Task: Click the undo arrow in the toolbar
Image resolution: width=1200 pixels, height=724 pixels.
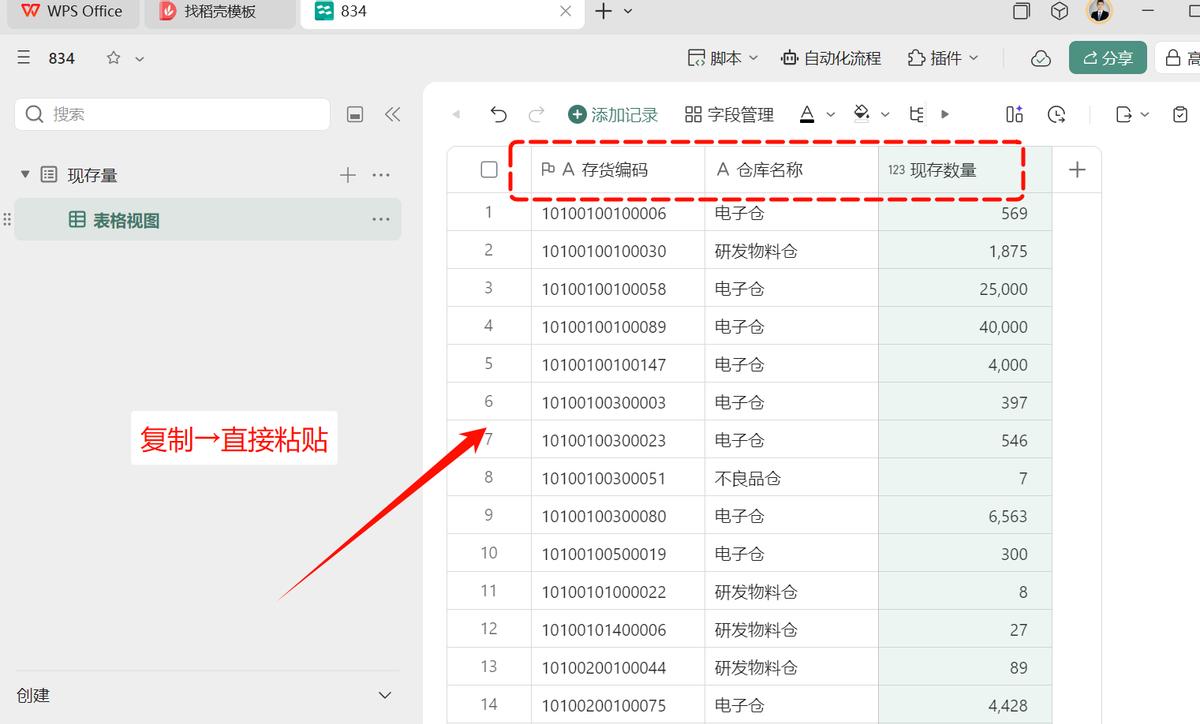Action: [498, 115]
